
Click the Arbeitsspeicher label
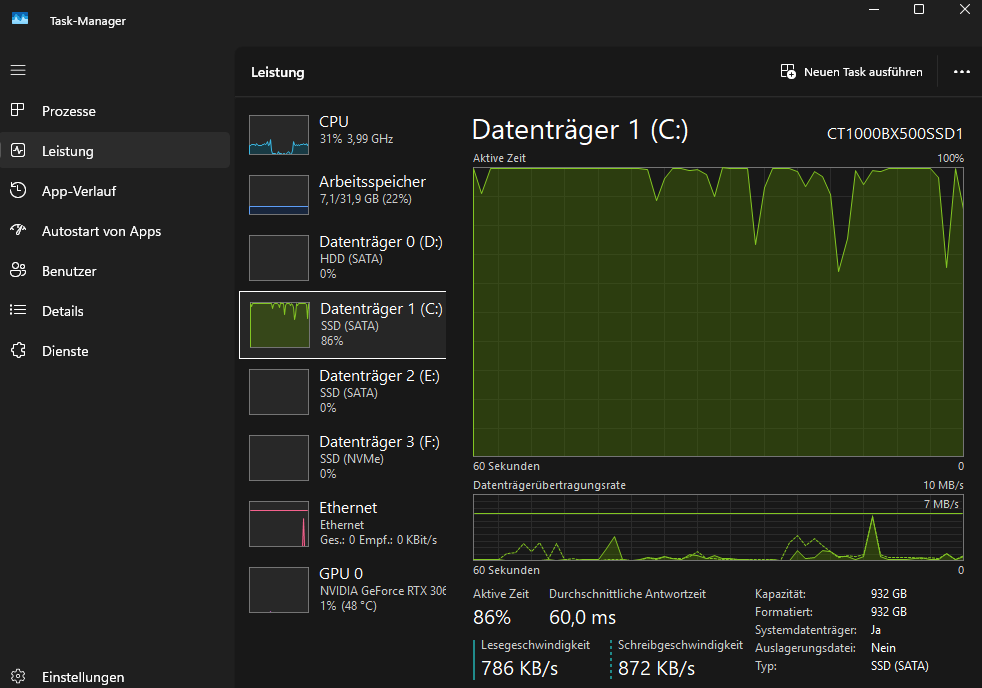coord(373,182)
